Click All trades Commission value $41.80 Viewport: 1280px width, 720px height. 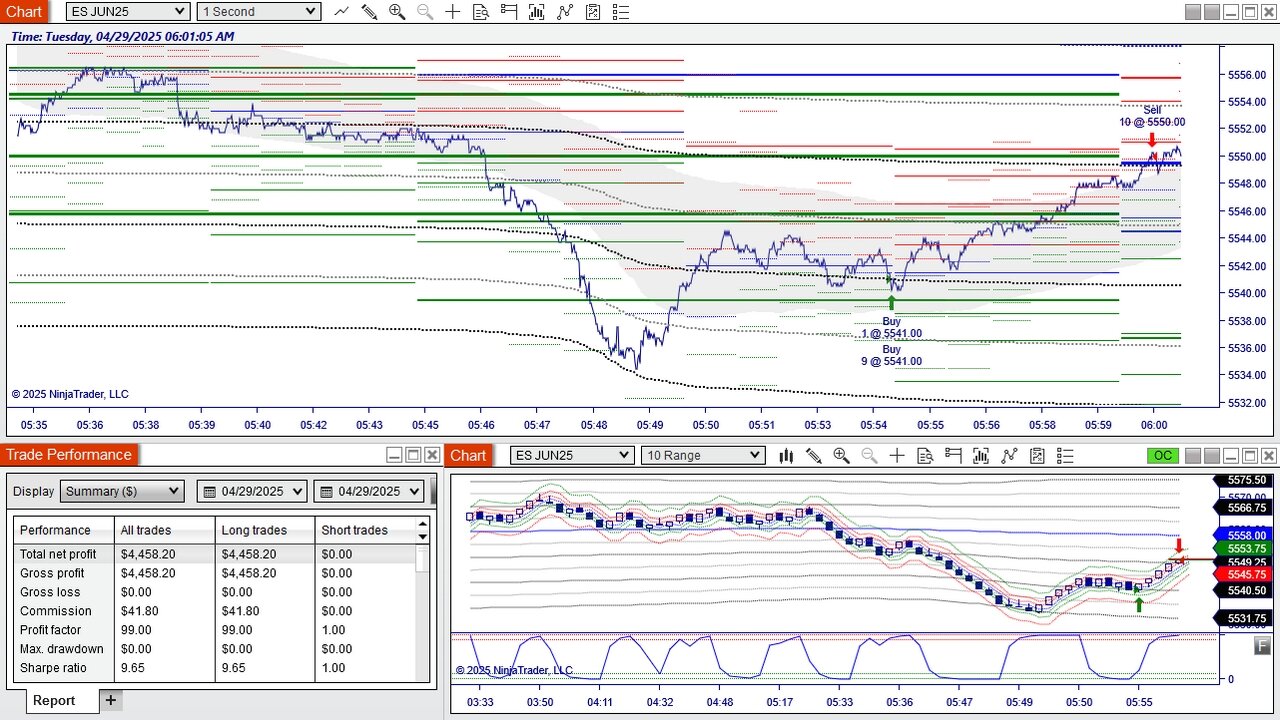[140, 611]
